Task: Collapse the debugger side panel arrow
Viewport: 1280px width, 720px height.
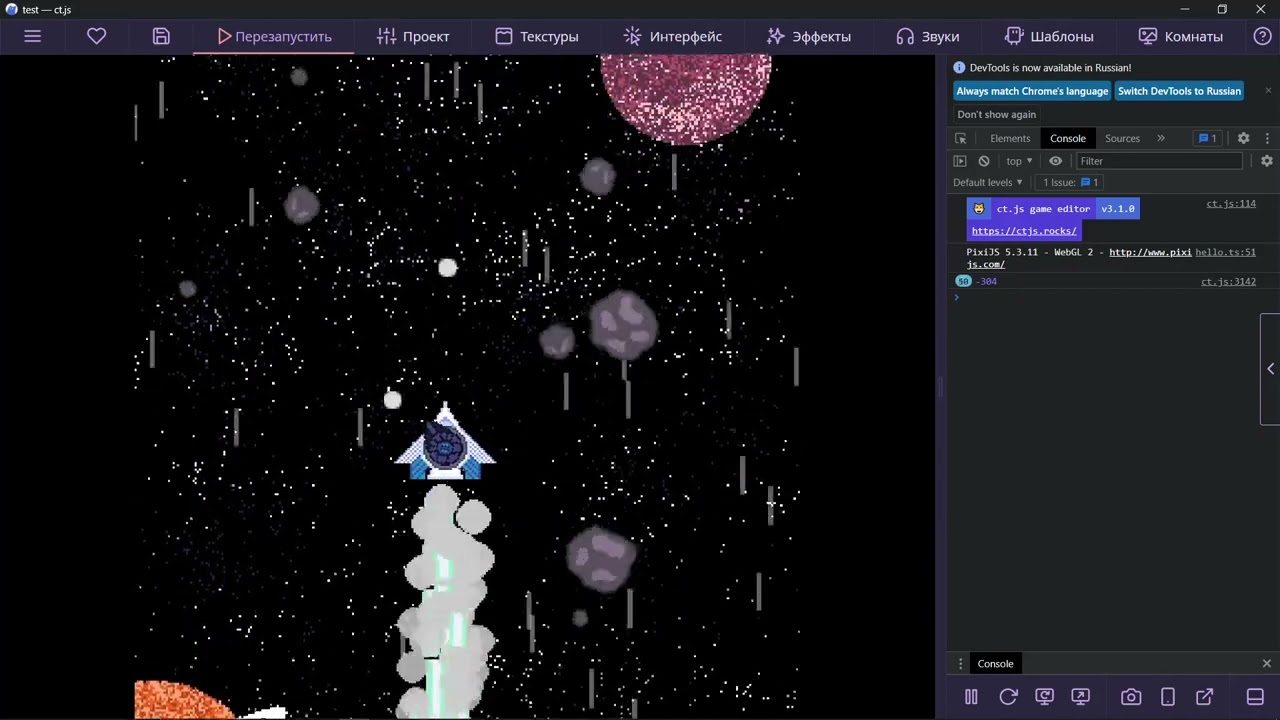Action: (x=1270, y=369)
